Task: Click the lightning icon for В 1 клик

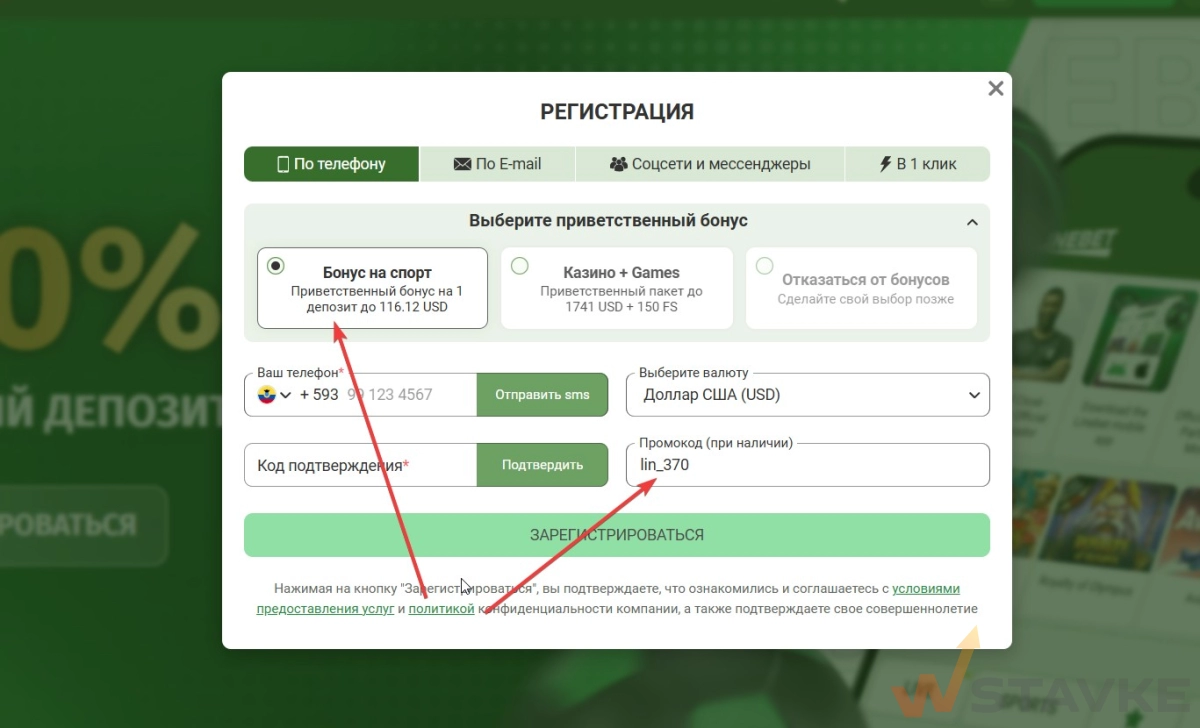Action: click(885, 164)
